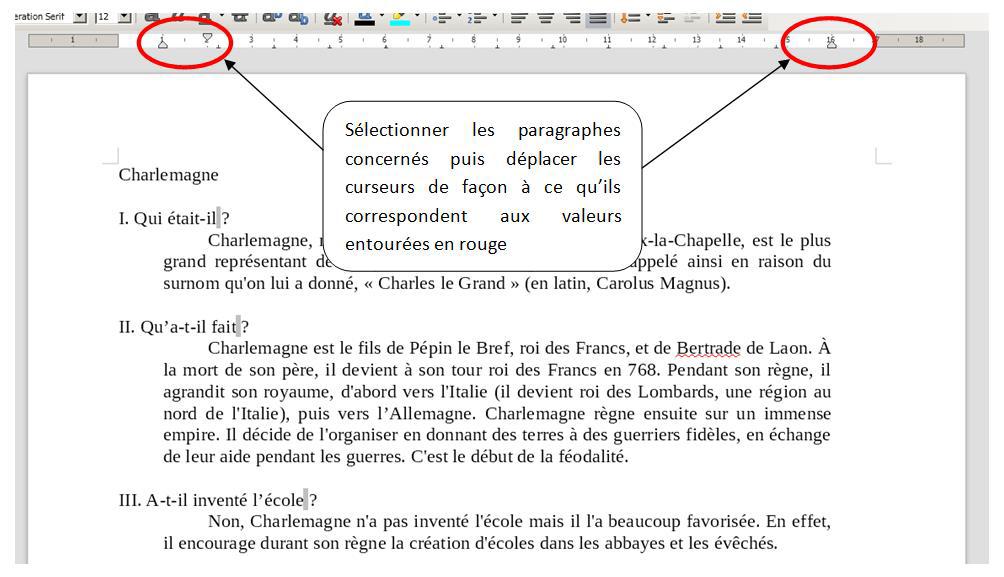Image resolution: width=1004 pixels, height=577 pixels.
Task: Open the font name dropdown list
Action: pyautogui.click(x=80, y=18)
